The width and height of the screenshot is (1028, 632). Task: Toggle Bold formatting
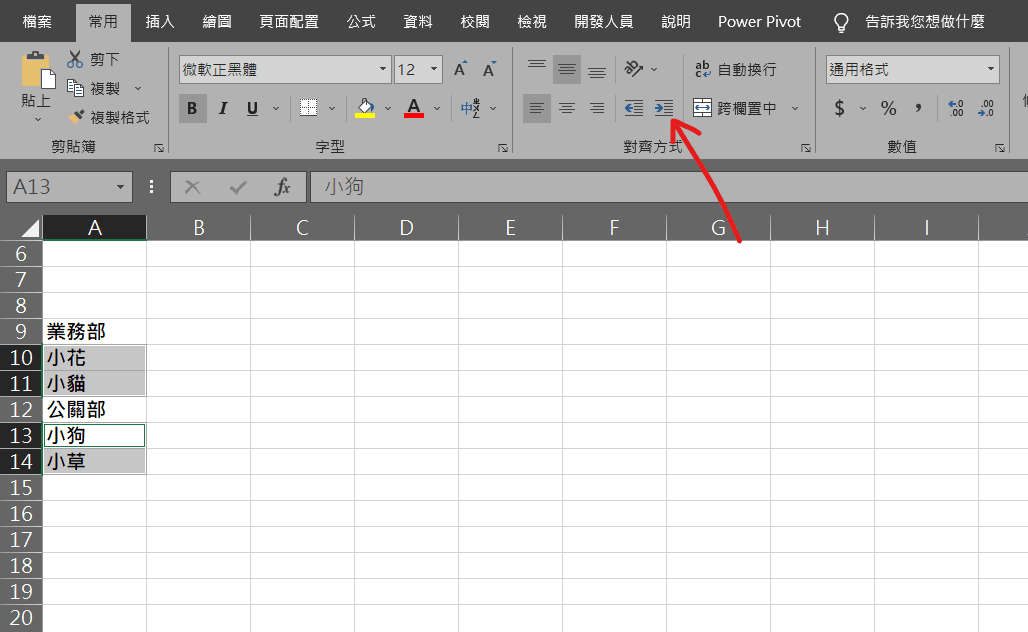192,108
